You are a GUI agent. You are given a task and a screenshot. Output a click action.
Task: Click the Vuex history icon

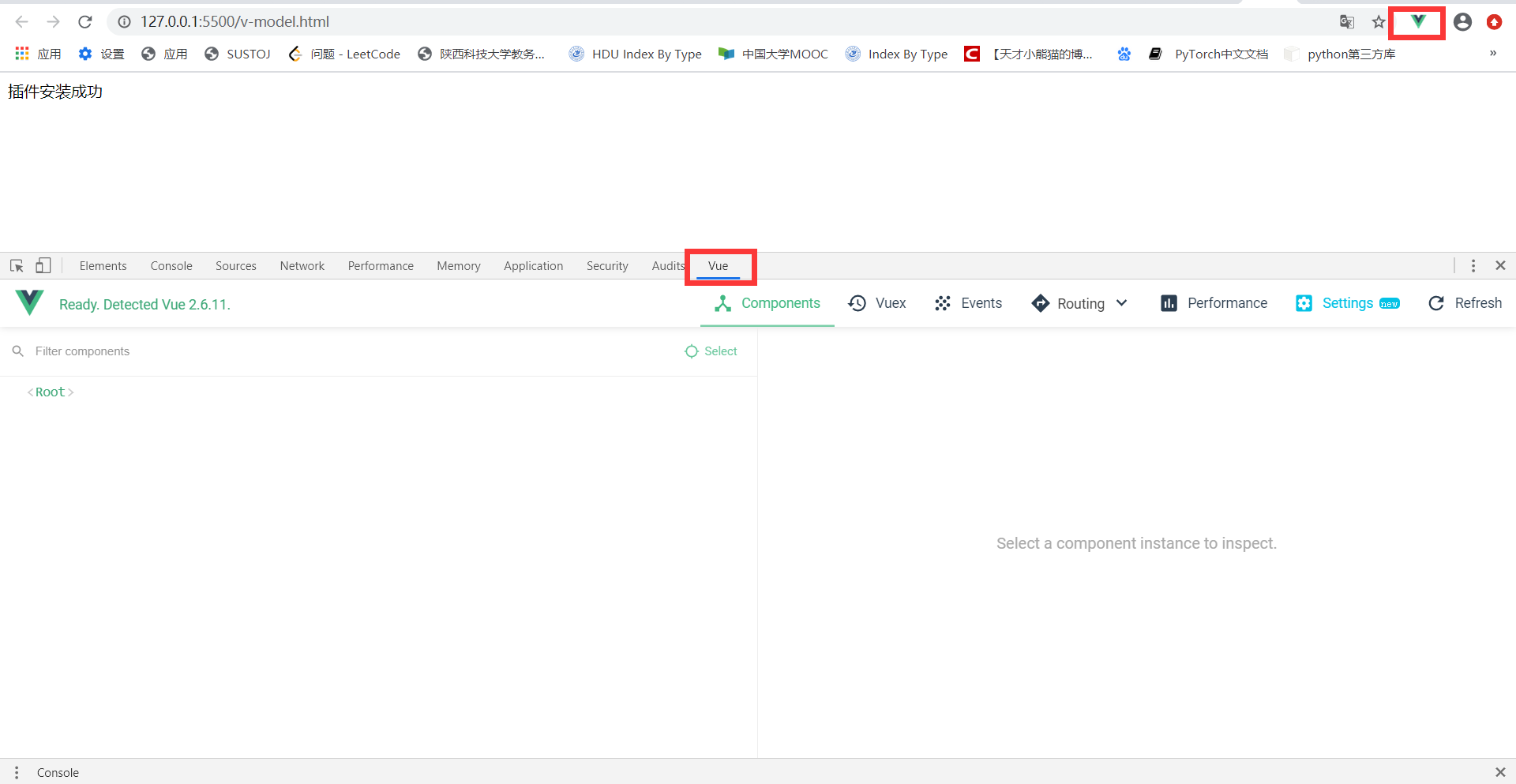pos(857,303)
